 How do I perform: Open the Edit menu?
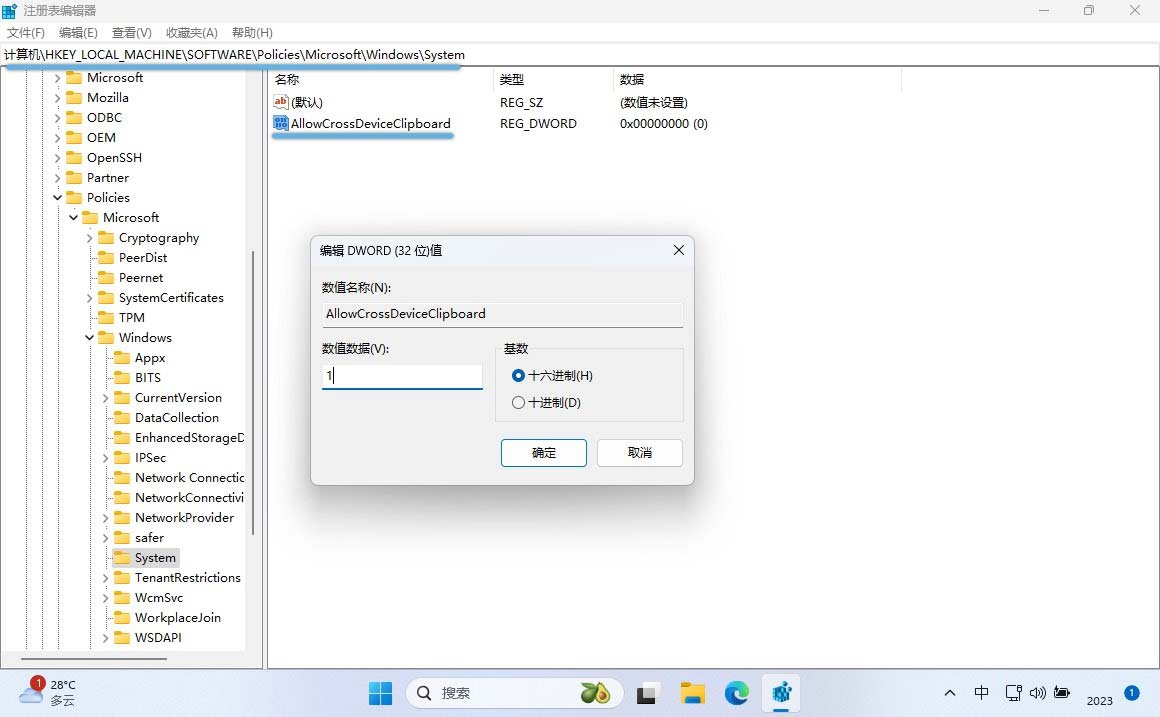click(x=78, y=33)
